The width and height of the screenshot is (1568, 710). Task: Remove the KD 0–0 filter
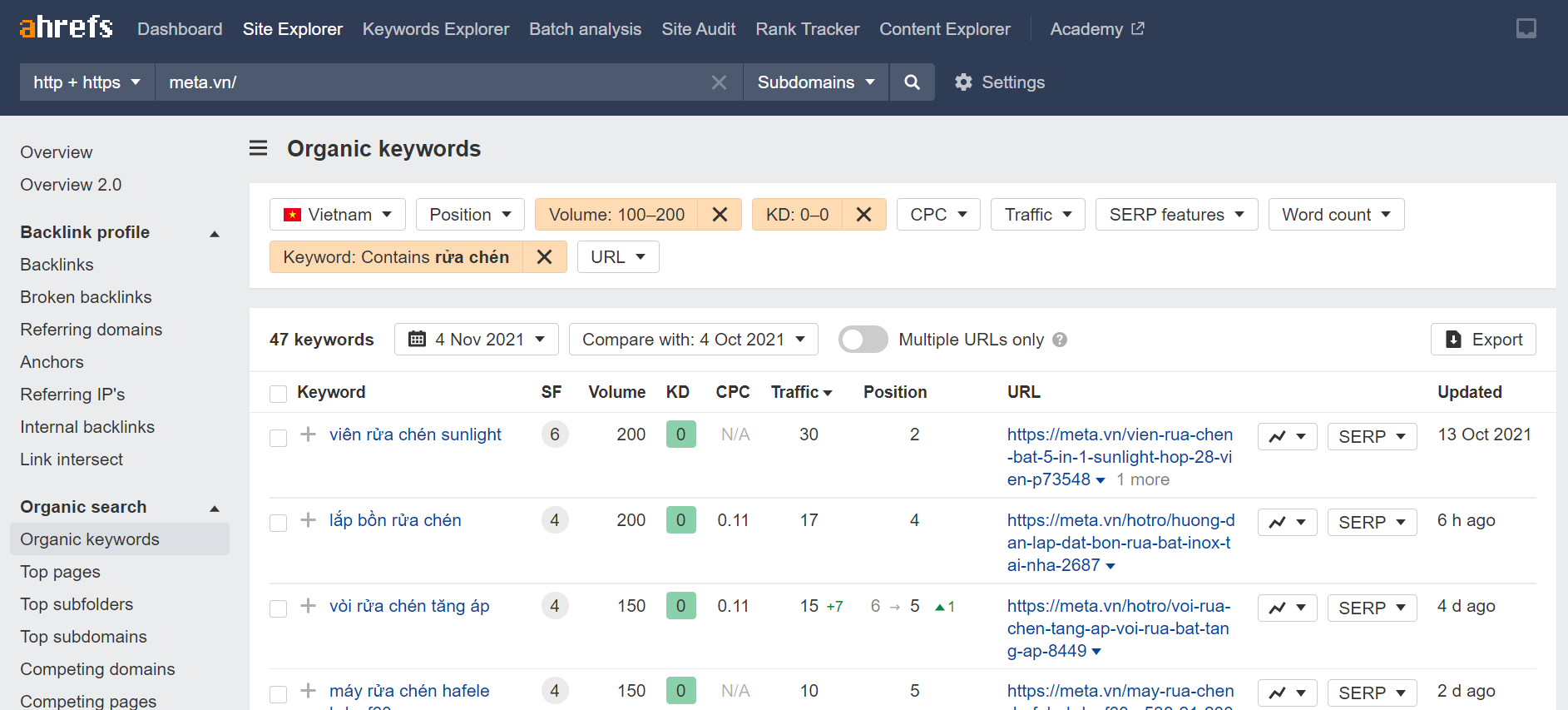click(x=863, y=215)
